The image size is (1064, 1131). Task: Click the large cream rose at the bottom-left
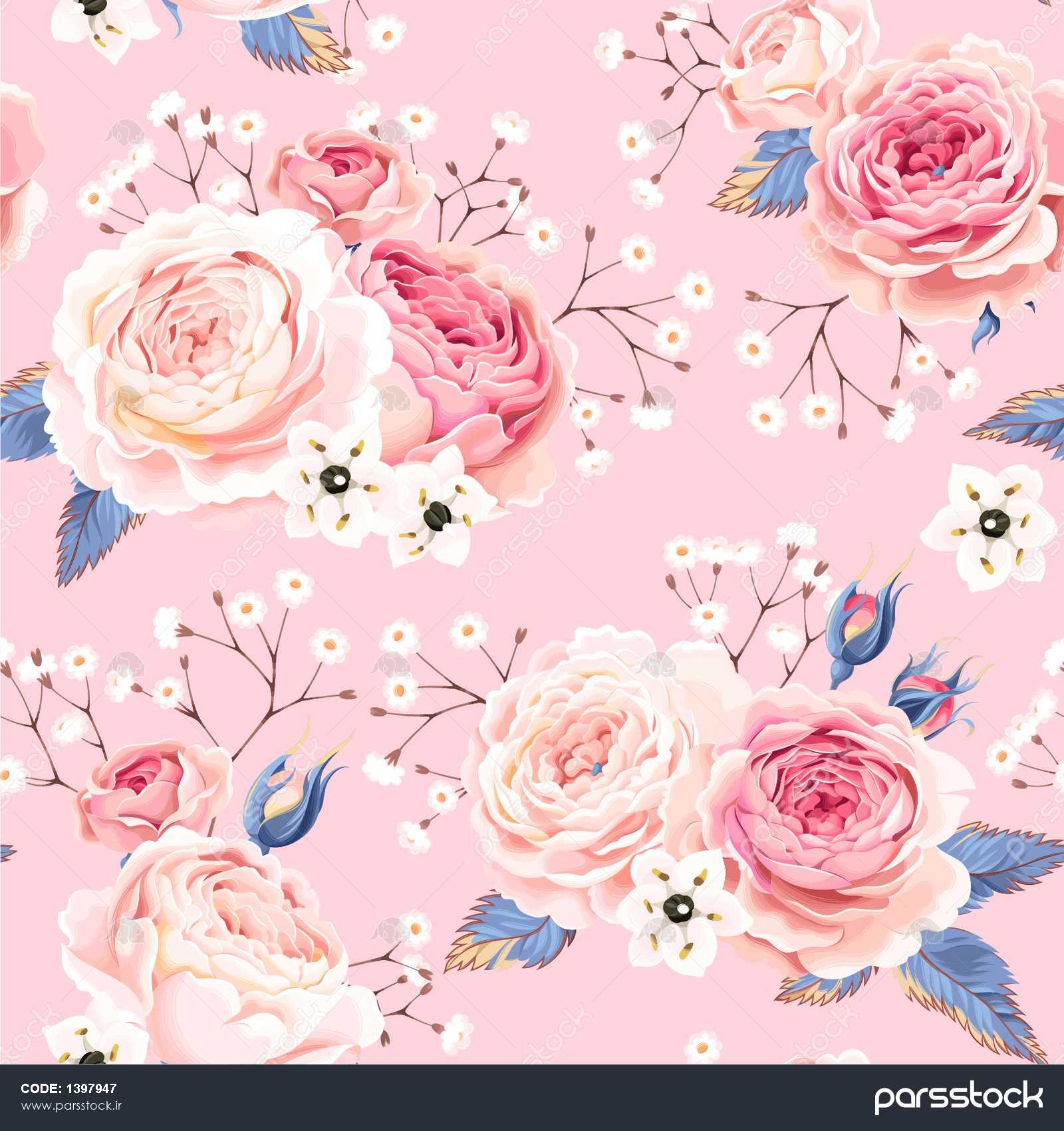point(213,938)
